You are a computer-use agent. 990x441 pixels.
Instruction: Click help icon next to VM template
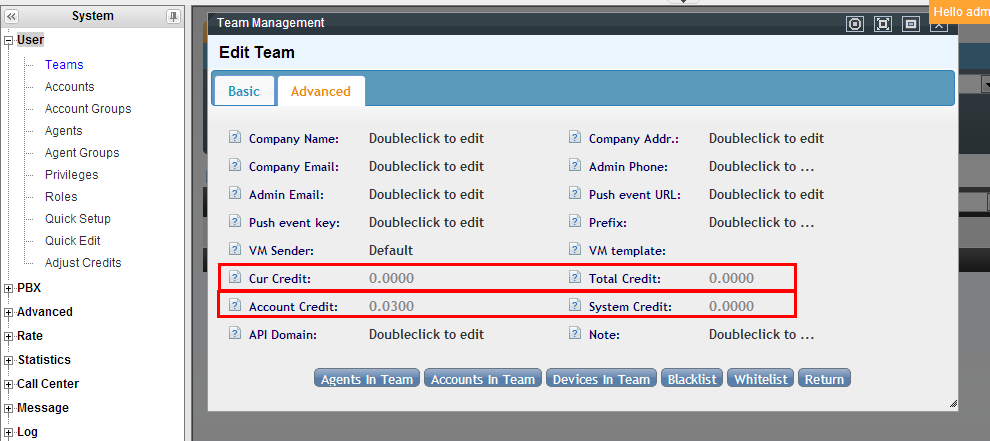(575, 250)
